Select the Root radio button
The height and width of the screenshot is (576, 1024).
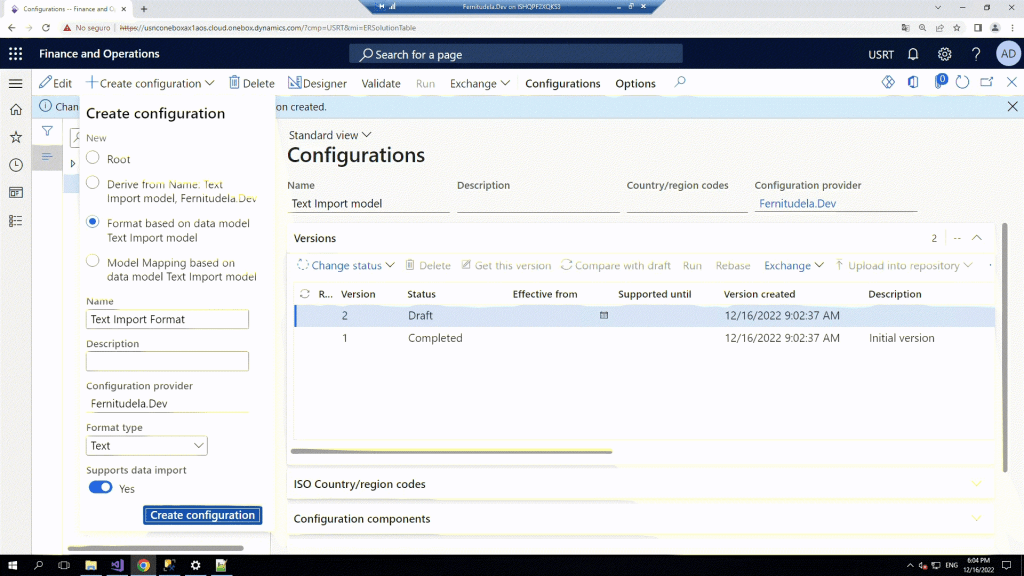(x=93, y=158)
